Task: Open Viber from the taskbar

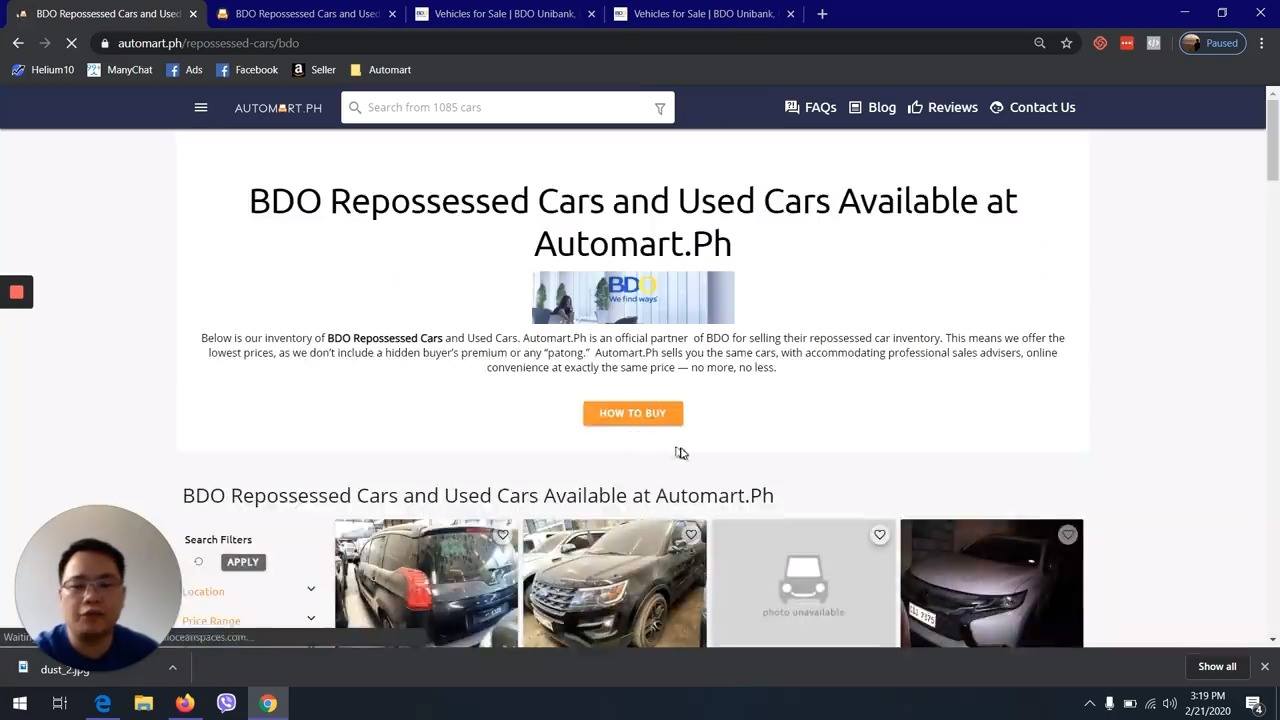Action: pos(226,703)
